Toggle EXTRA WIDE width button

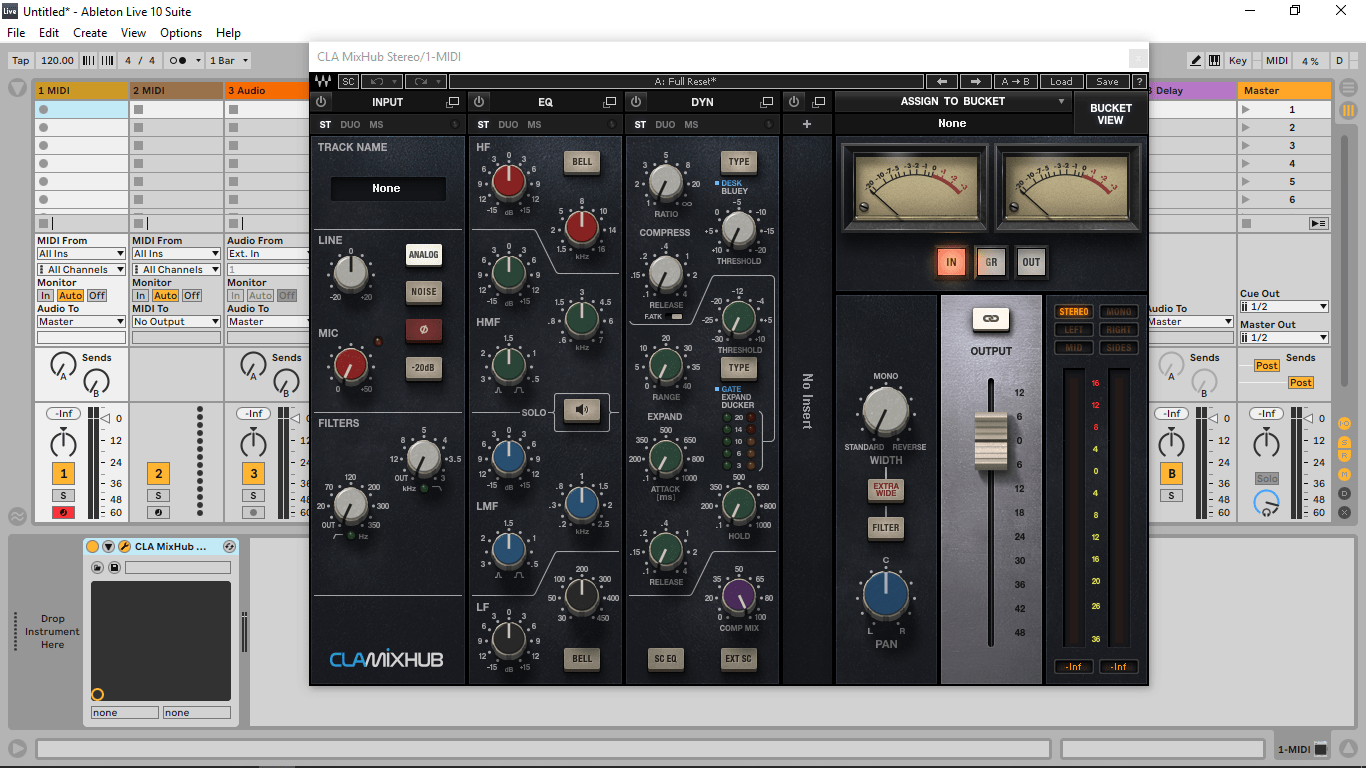click(x=886, y=489)
